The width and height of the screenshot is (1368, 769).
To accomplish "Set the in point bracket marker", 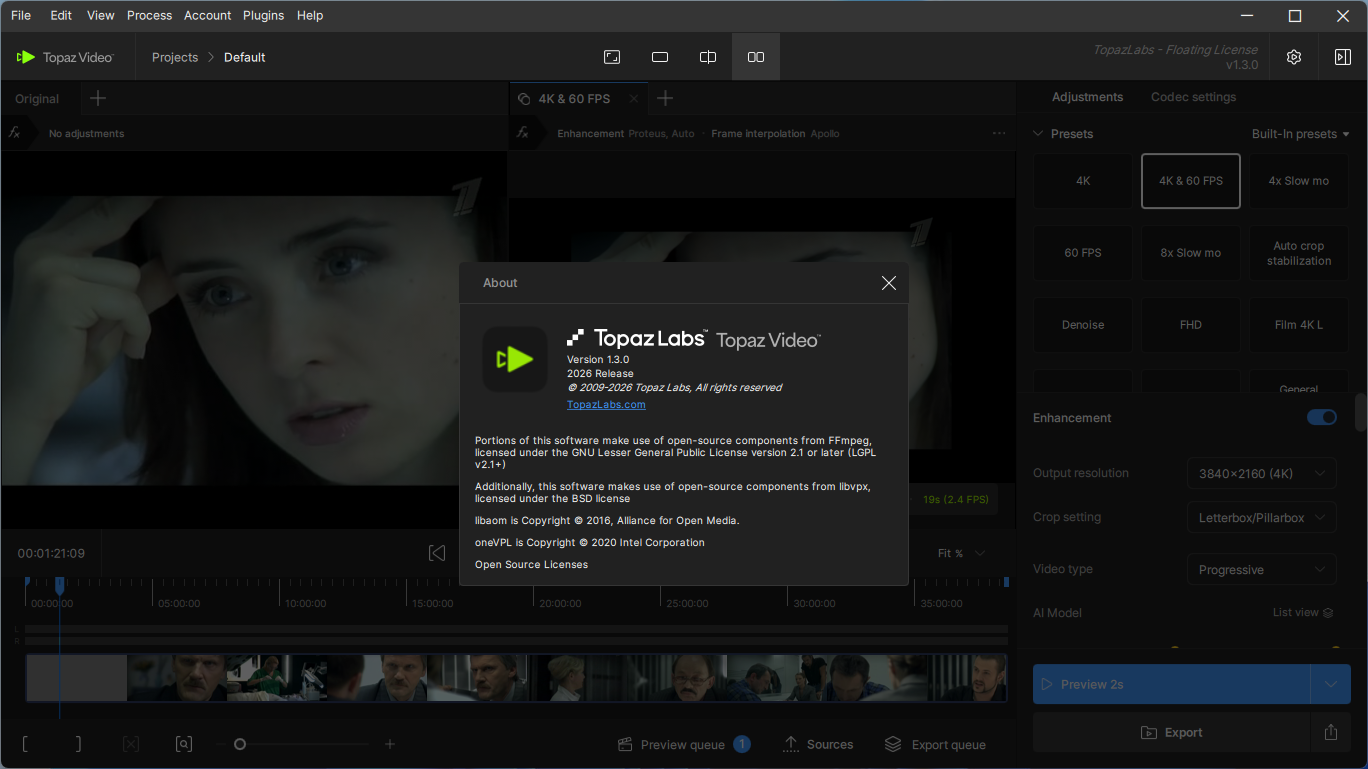I will tap(25, 744).
